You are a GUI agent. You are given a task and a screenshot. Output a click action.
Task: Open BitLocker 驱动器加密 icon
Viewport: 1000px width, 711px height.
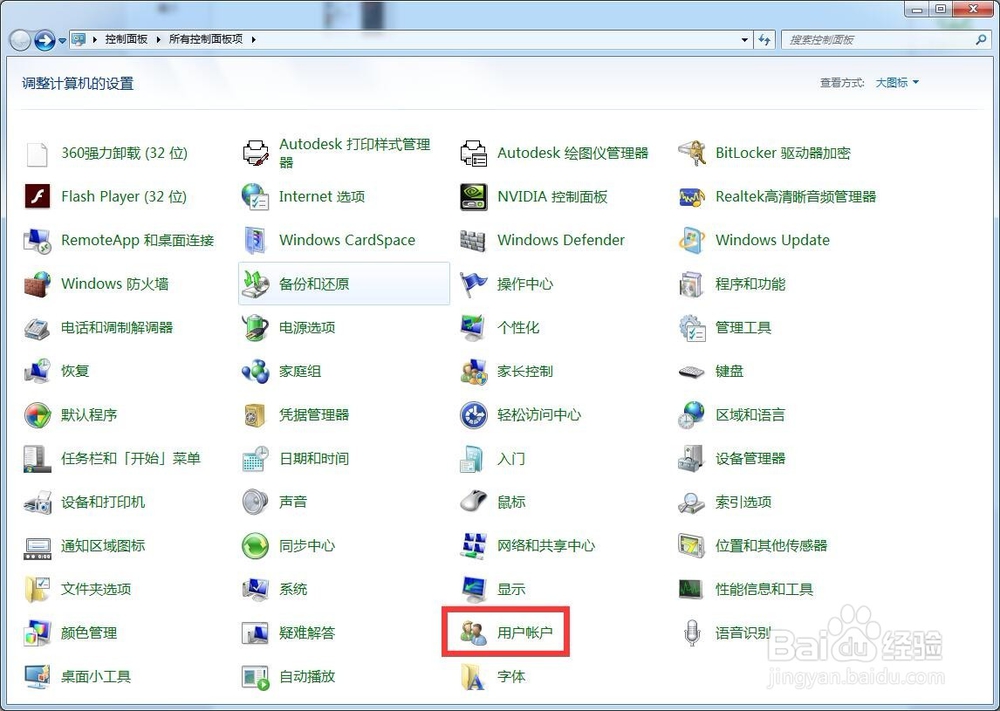(x=691, y=153)
